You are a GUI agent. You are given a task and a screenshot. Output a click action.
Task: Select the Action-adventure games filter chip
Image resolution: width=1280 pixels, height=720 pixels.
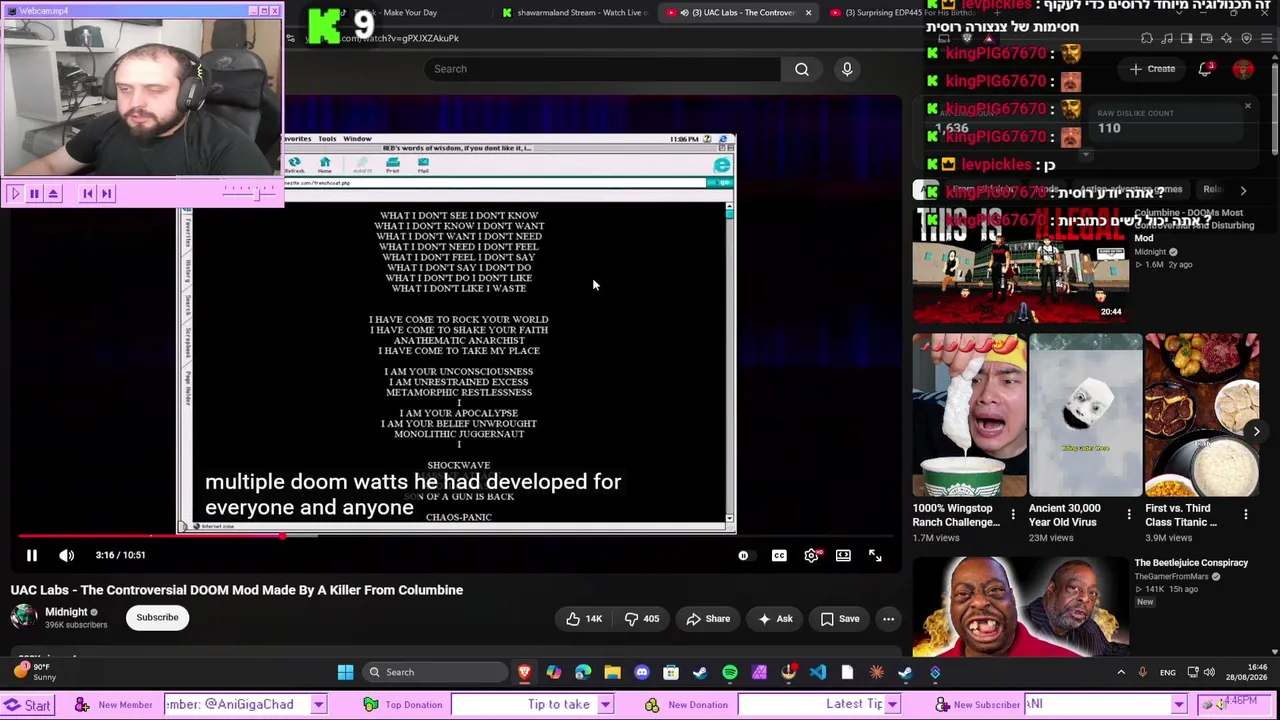pyautogui.click(x=1132, y=189)
